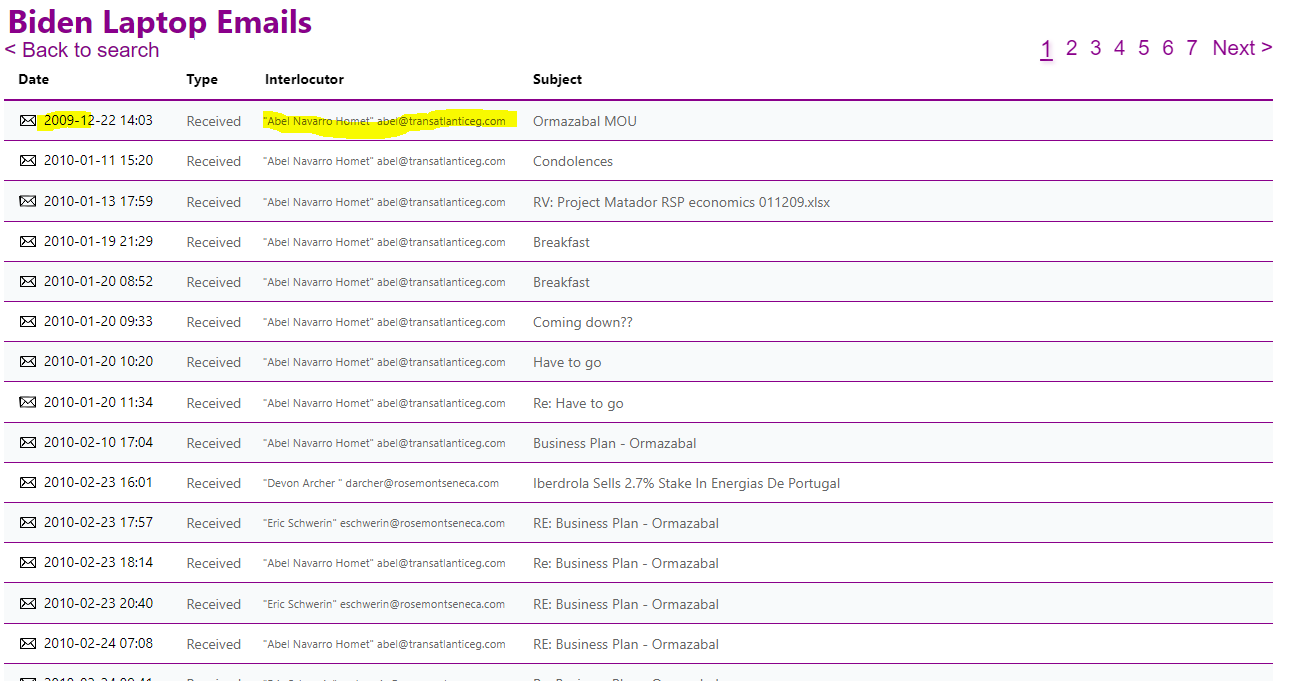Go to page 4 of results
This screenshot has height=681, width=1295.
(1119, 48)
